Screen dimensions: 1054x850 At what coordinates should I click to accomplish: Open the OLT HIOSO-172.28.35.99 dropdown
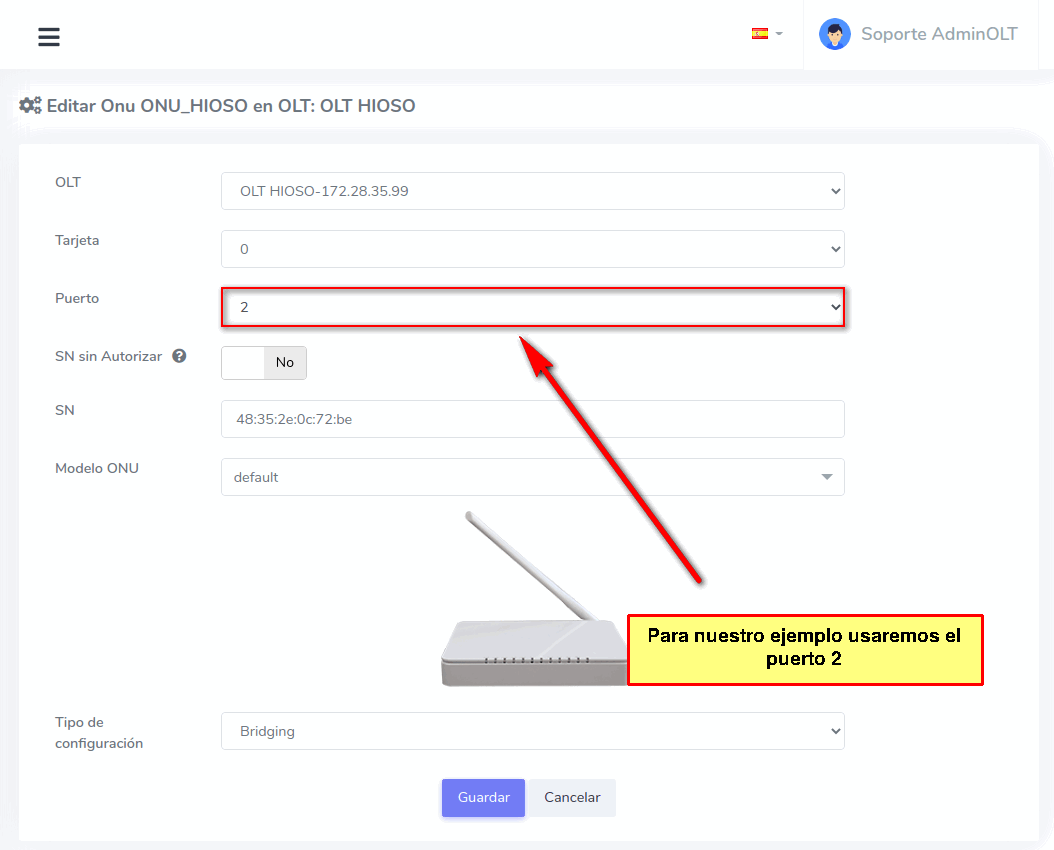click(532, 191)
